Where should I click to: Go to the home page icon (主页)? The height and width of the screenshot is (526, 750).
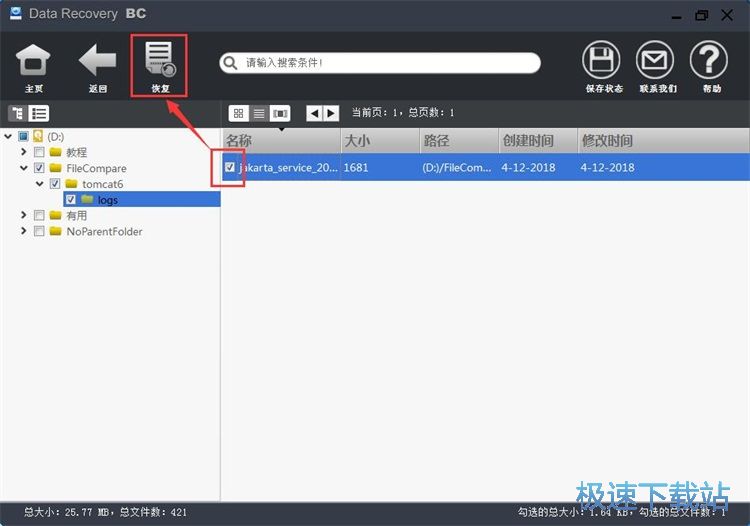(33, 60)
